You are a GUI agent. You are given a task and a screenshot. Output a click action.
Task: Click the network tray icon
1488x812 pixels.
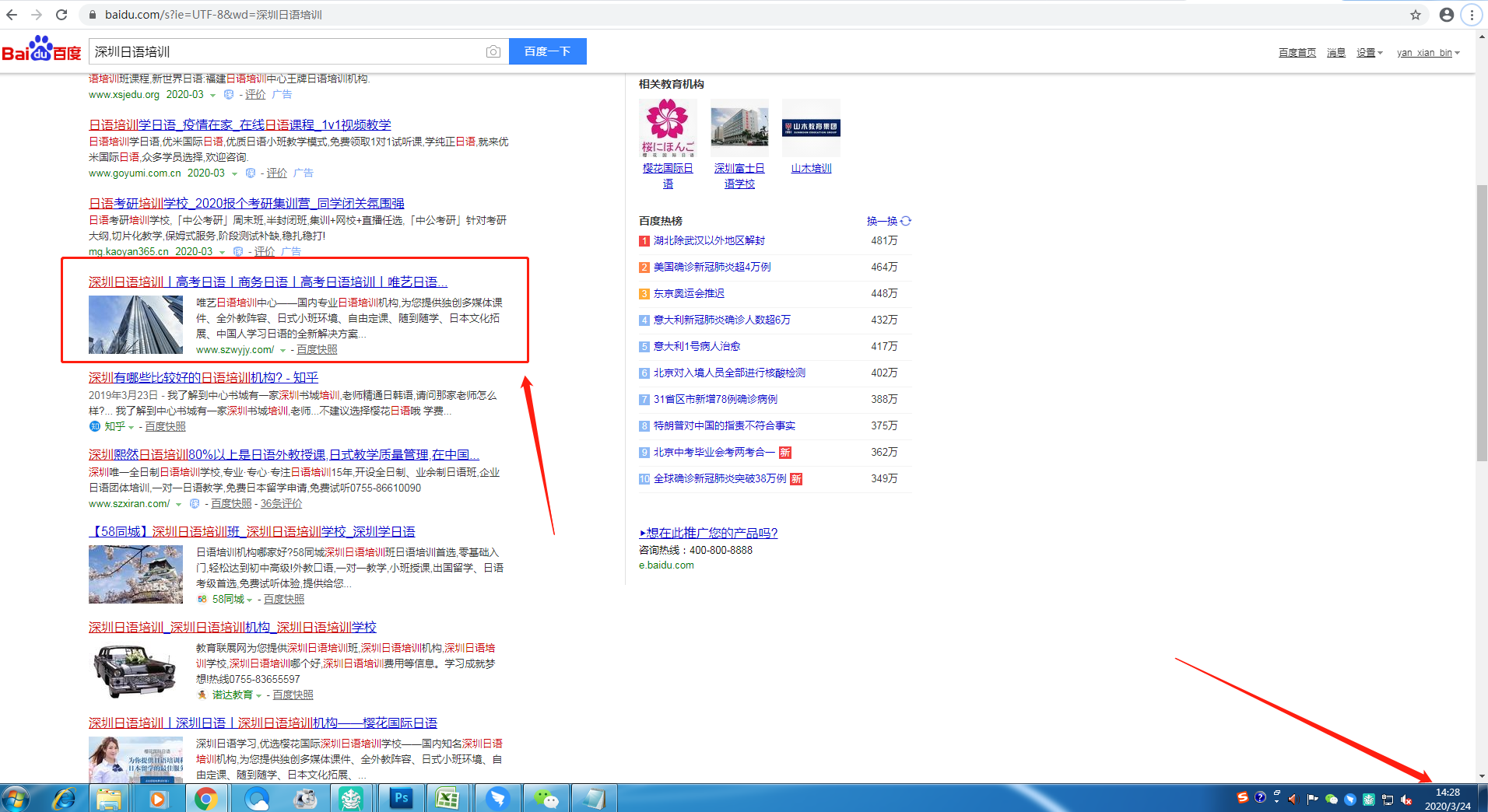click(x=1388, y=800)
